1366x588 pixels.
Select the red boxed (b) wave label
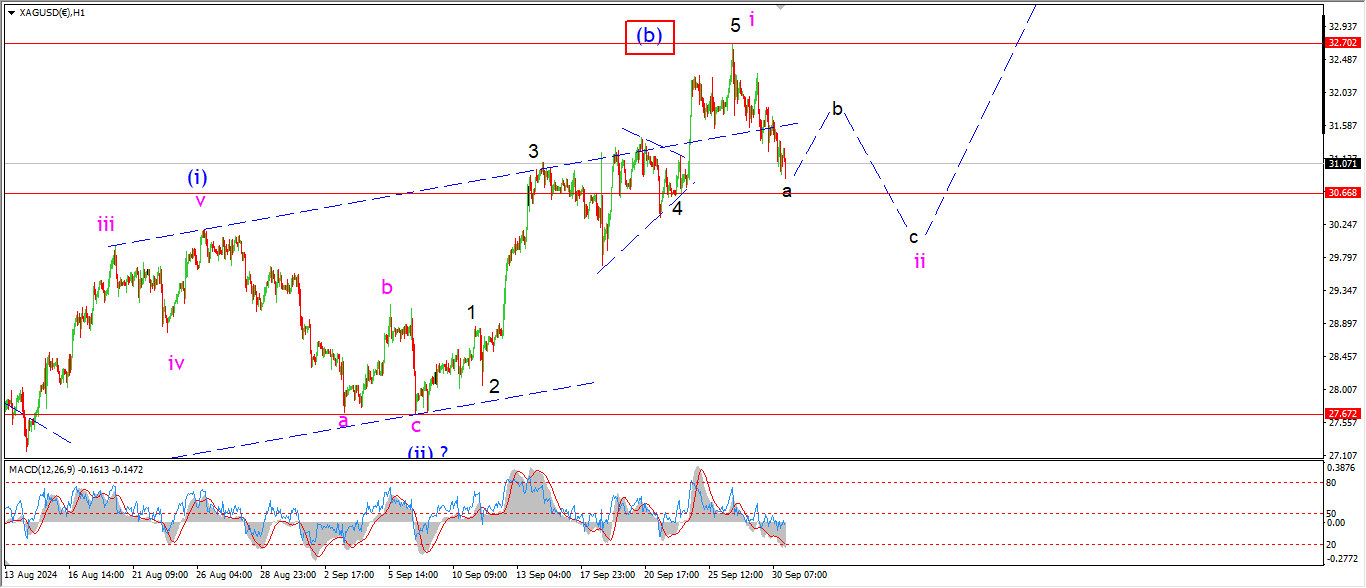(650, 37)
